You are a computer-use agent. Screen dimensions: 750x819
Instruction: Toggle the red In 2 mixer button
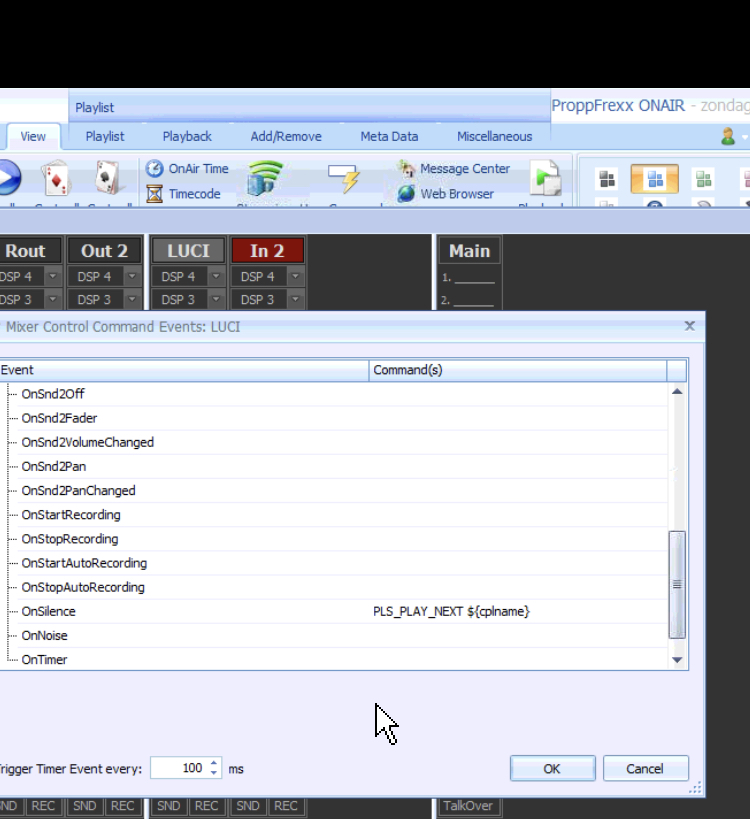[x=267, y=251]
